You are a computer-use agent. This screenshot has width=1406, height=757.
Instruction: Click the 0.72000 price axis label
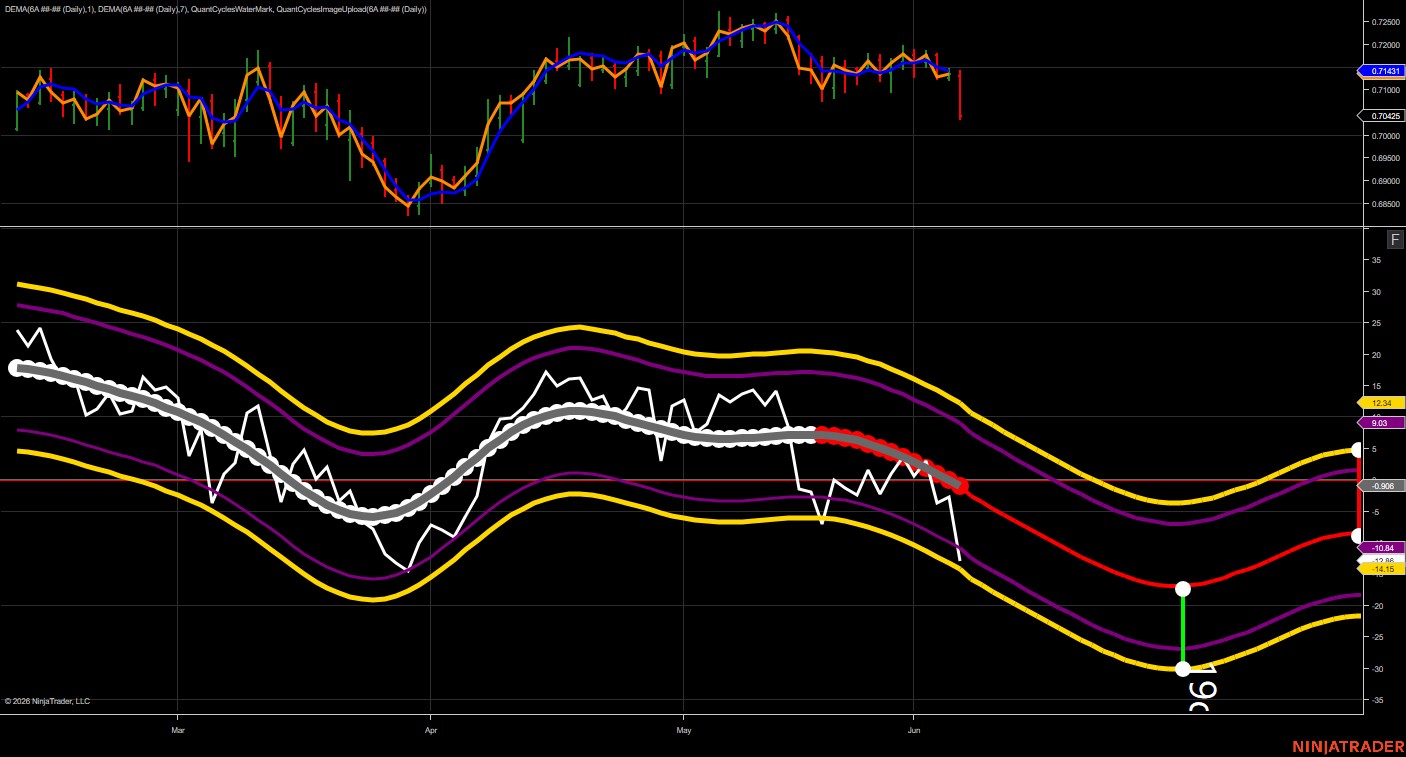[1385, 45]
